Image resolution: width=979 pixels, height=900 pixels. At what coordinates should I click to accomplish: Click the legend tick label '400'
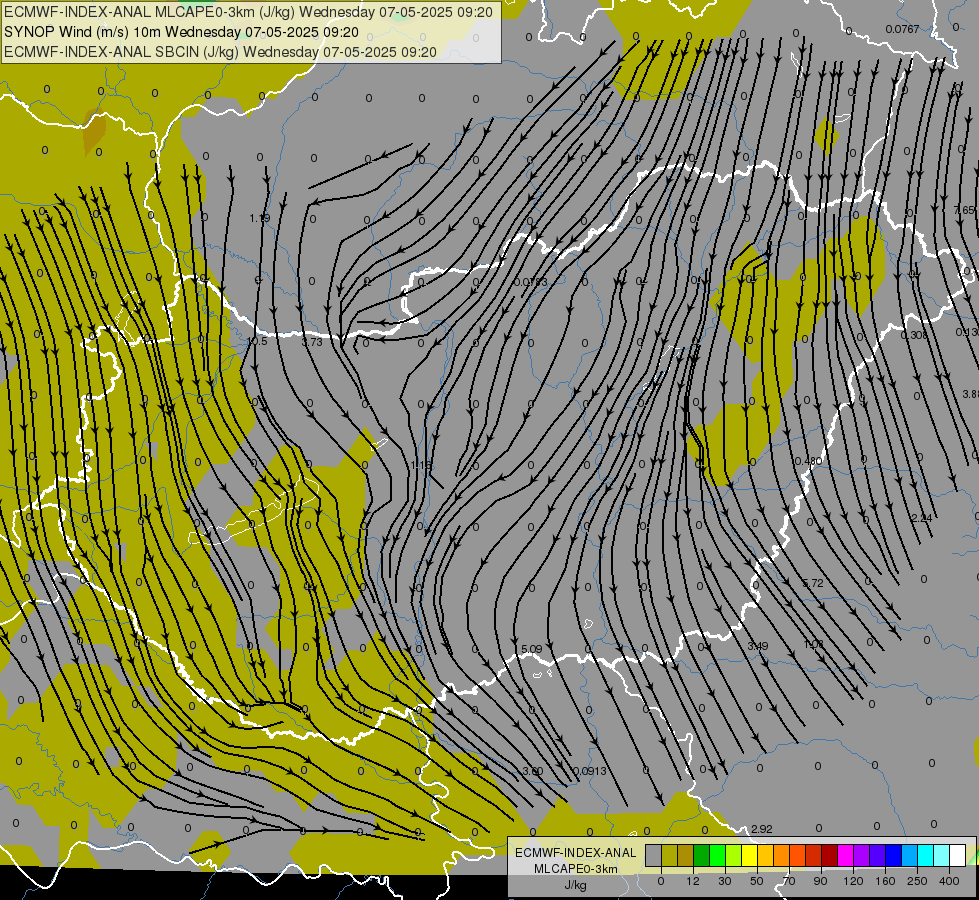[949, 881]
